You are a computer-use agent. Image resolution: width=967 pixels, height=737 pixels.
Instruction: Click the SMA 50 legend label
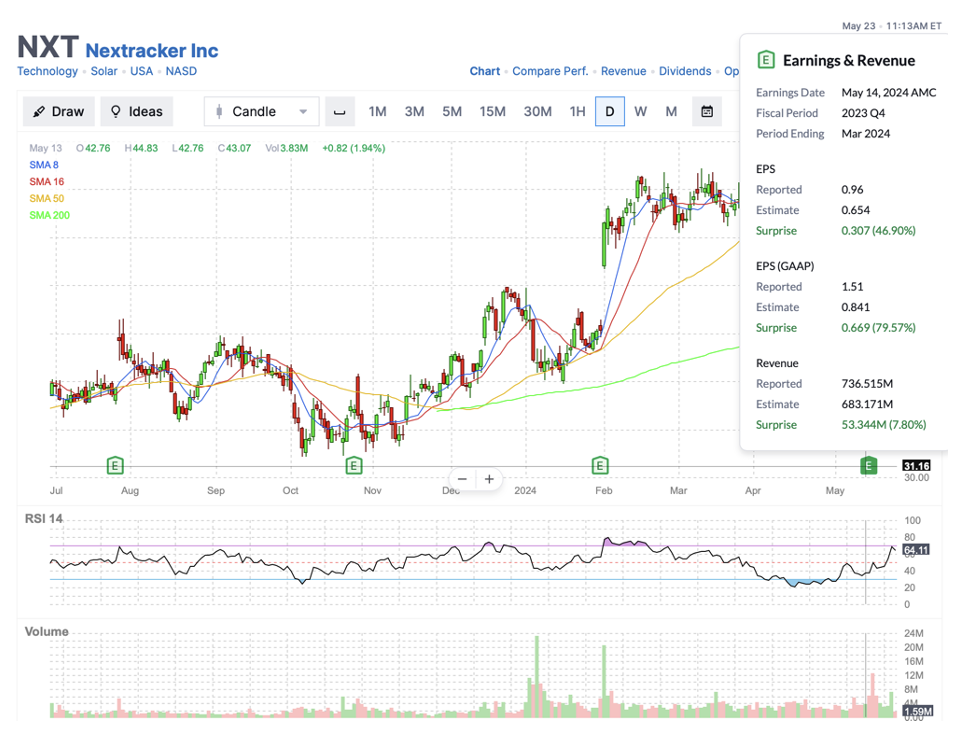pyautogui.click(x=47, y=198)
